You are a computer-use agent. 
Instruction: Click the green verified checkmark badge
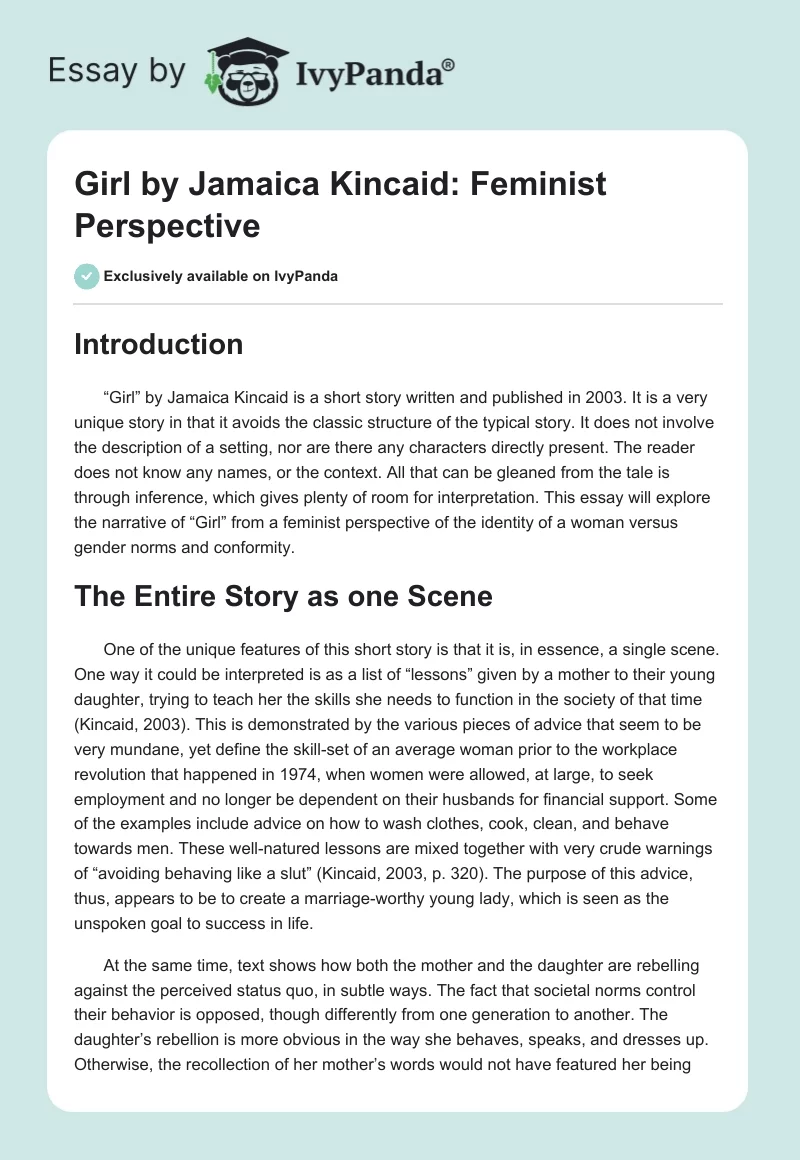click(x=87, y=277)
